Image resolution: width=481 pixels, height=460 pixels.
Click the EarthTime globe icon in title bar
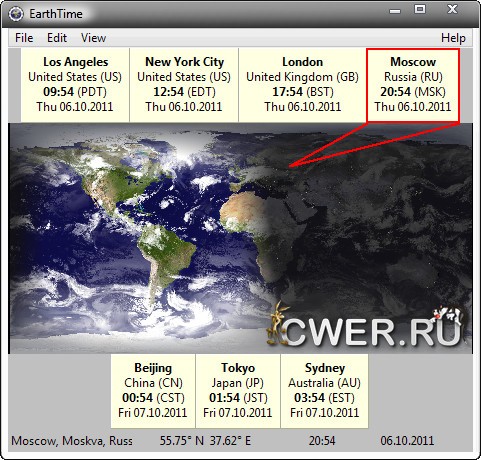coord(16,14)
